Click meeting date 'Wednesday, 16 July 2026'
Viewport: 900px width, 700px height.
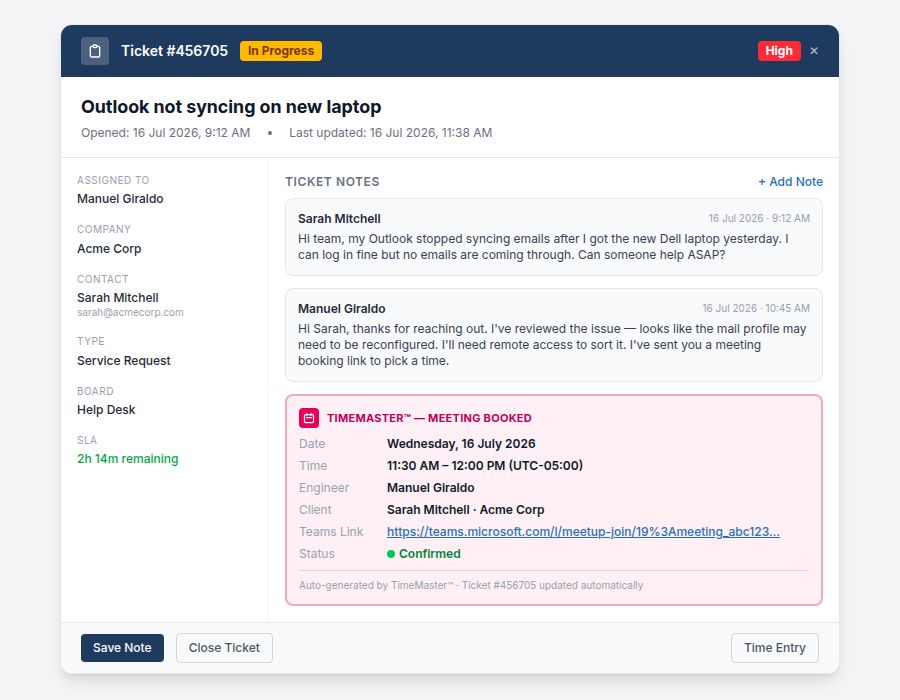[461, 444]
